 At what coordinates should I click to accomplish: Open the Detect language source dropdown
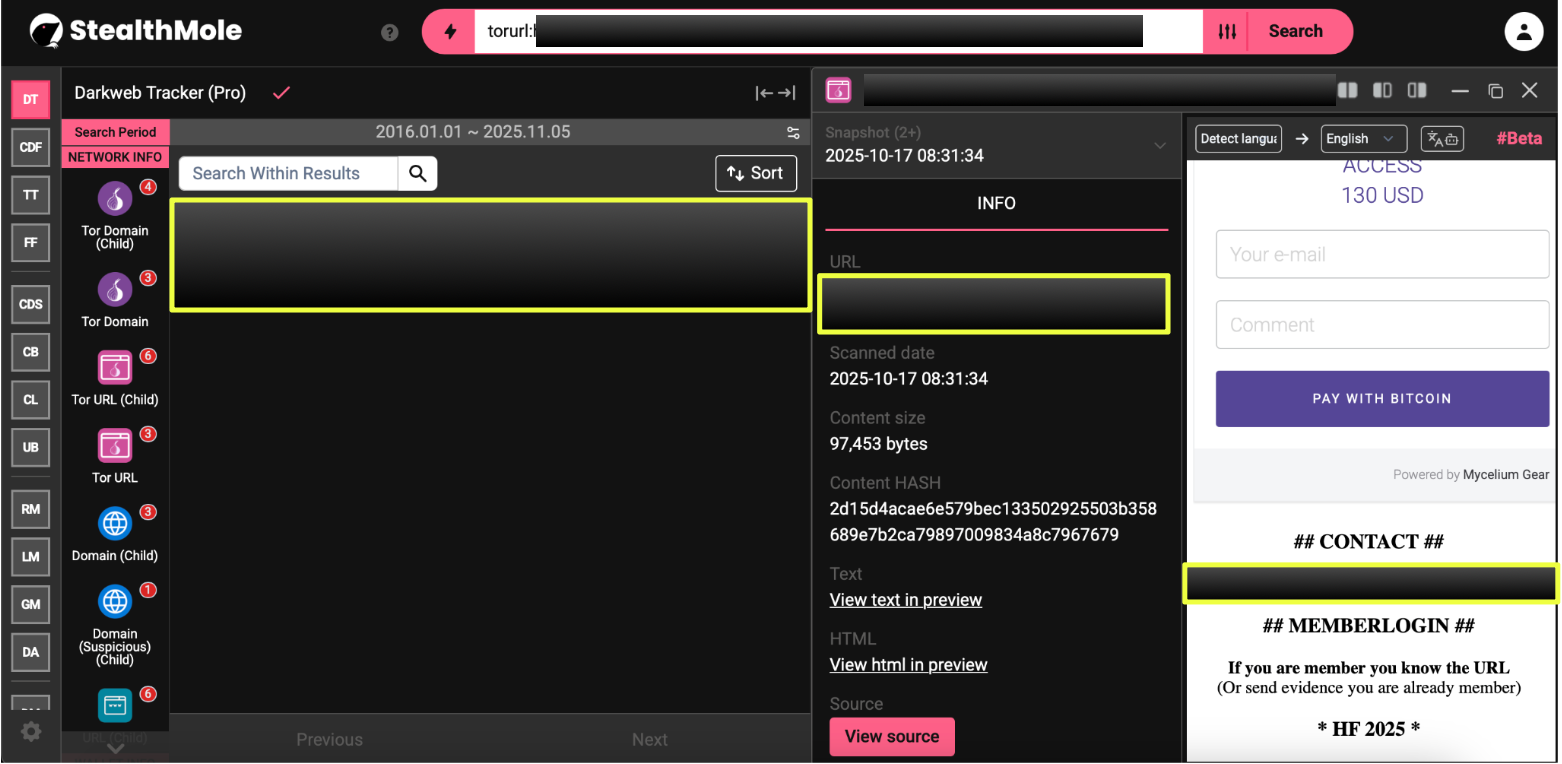1238,139
